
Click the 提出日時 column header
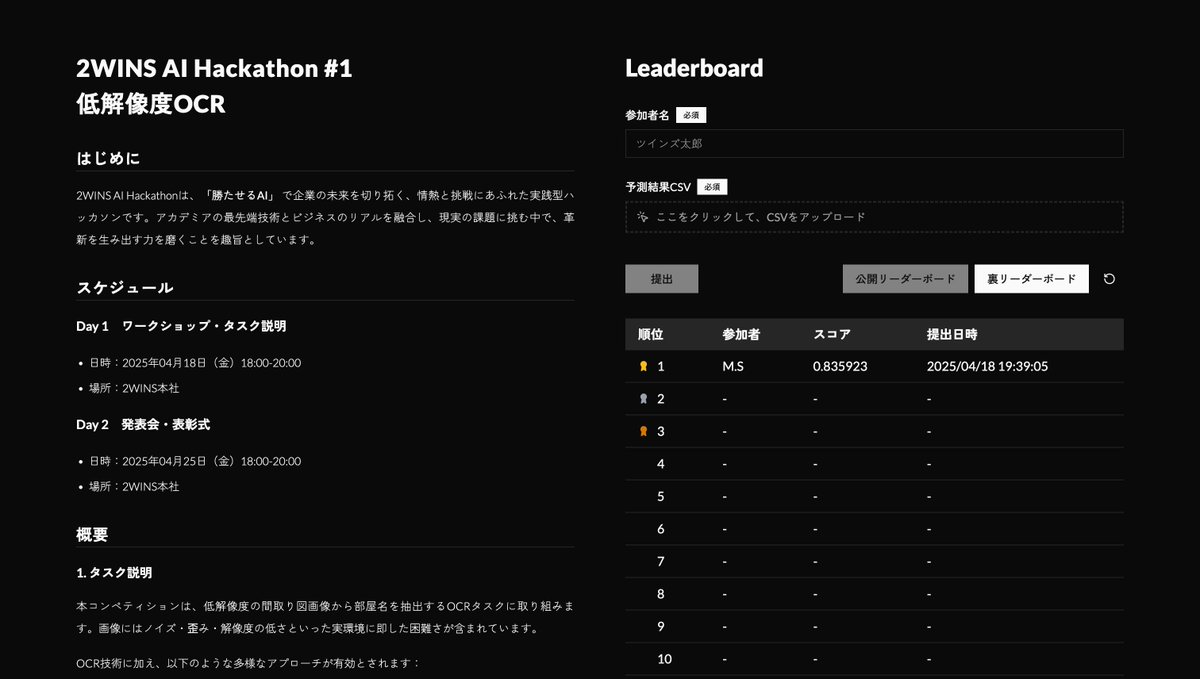click(952, 334)
